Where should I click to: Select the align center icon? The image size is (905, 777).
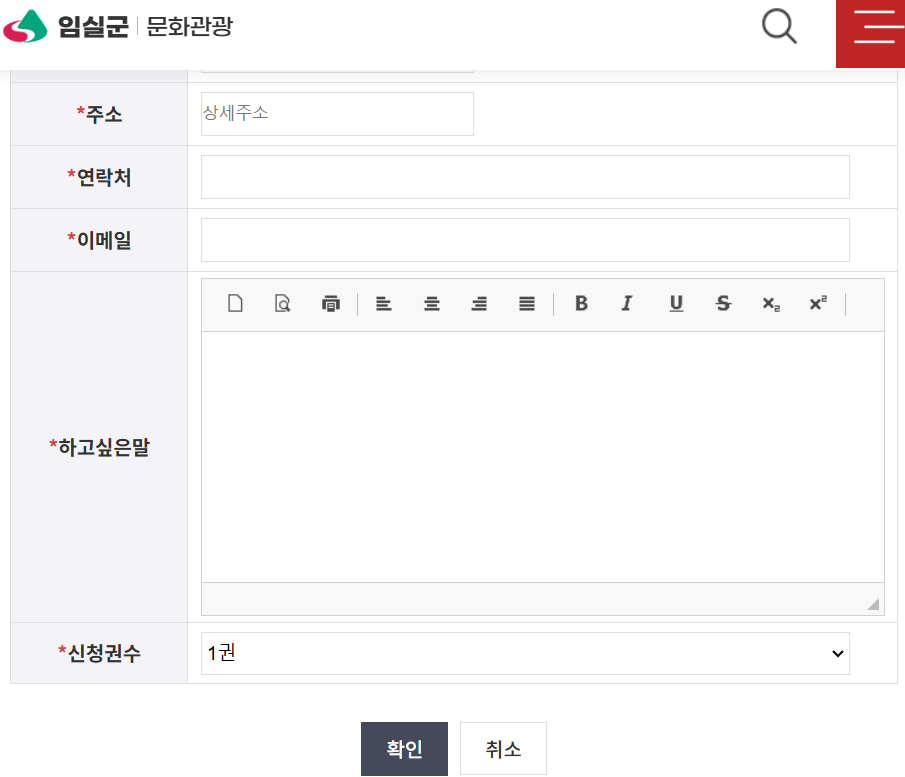tap(431, 304)
